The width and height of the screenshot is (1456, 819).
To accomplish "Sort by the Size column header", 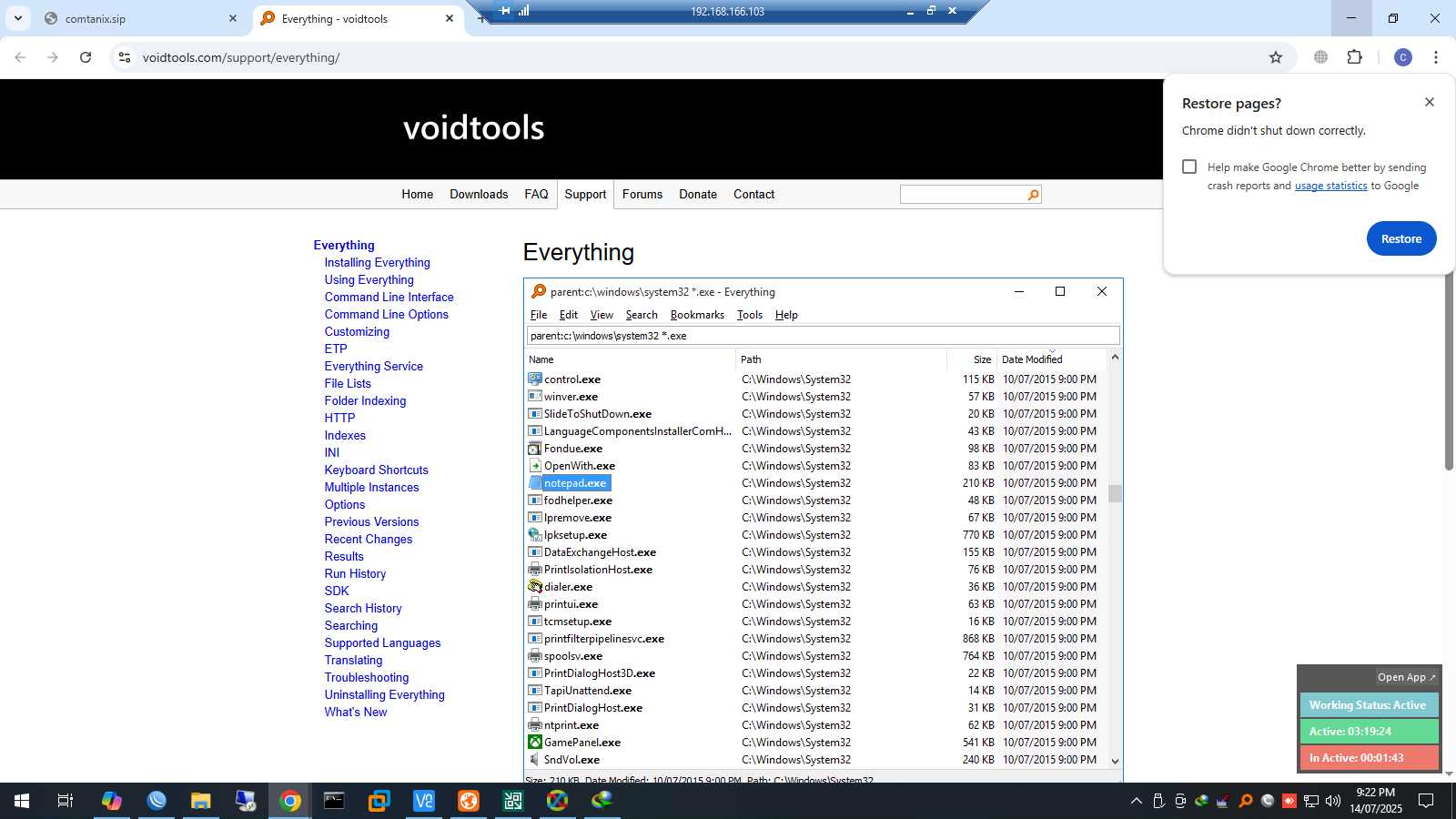I will pos(972,359).
